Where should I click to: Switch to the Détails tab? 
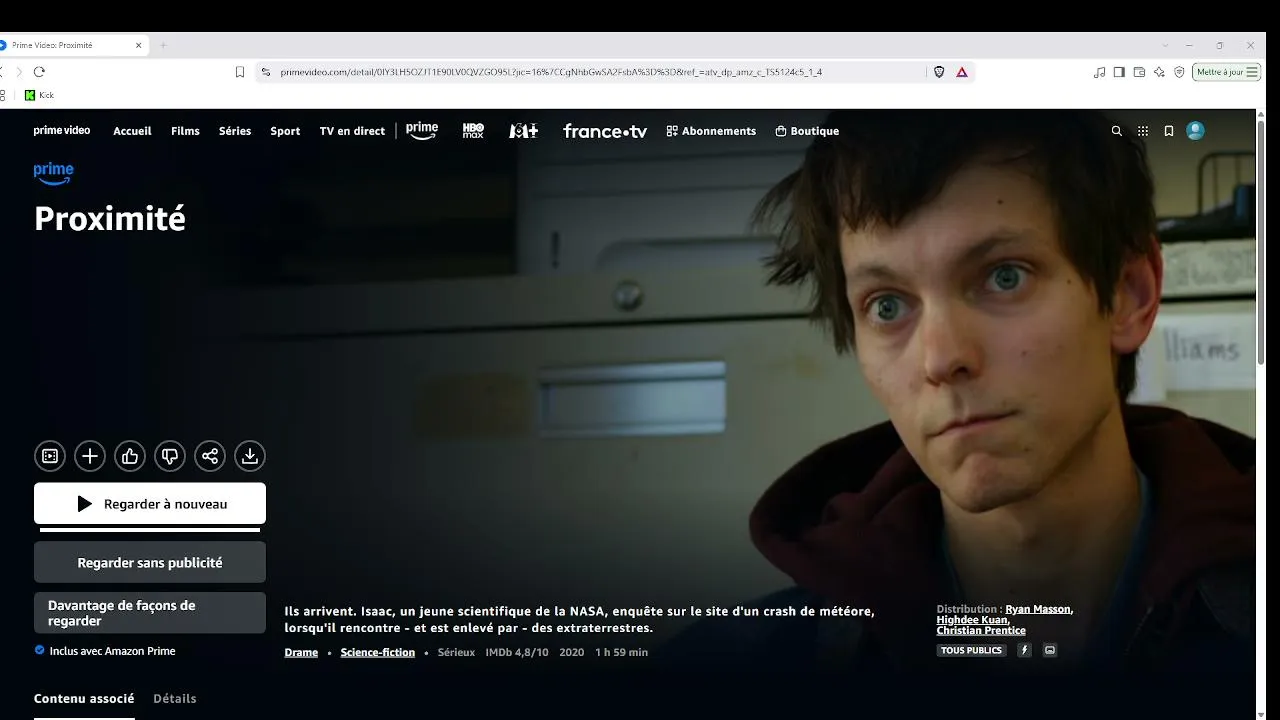click(175, 699)
